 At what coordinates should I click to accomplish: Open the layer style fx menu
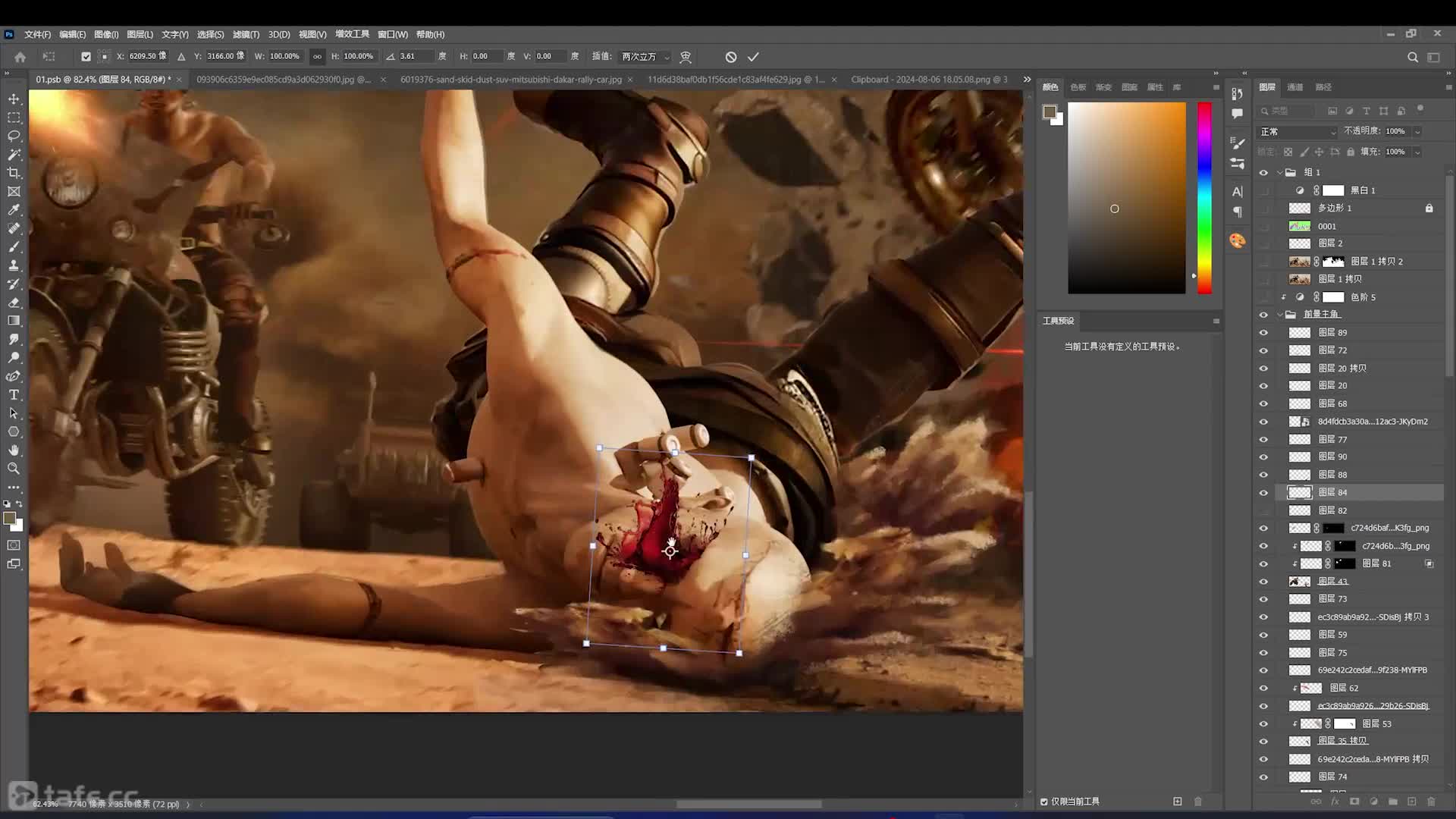coord(1335,802)
